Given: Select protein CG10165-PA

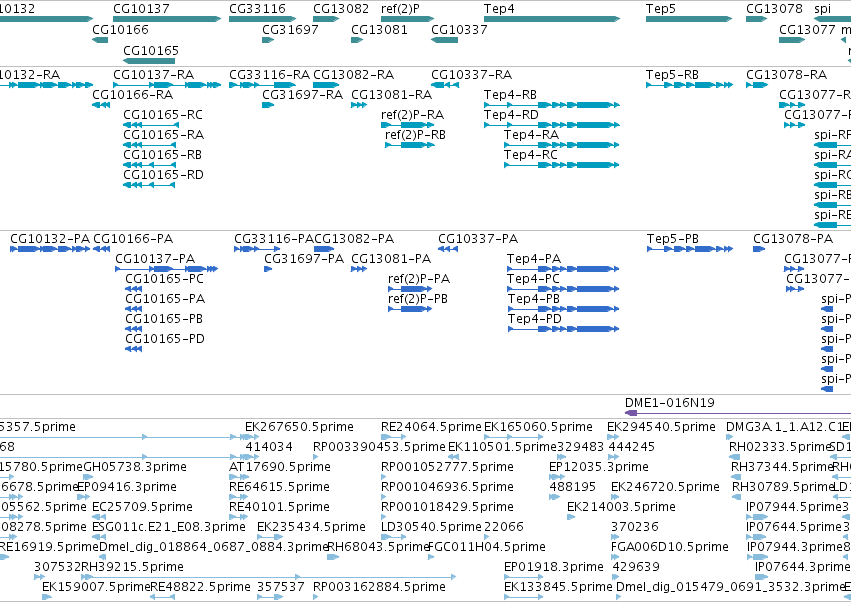Looking at the screenshot, I should click(166, 299).
